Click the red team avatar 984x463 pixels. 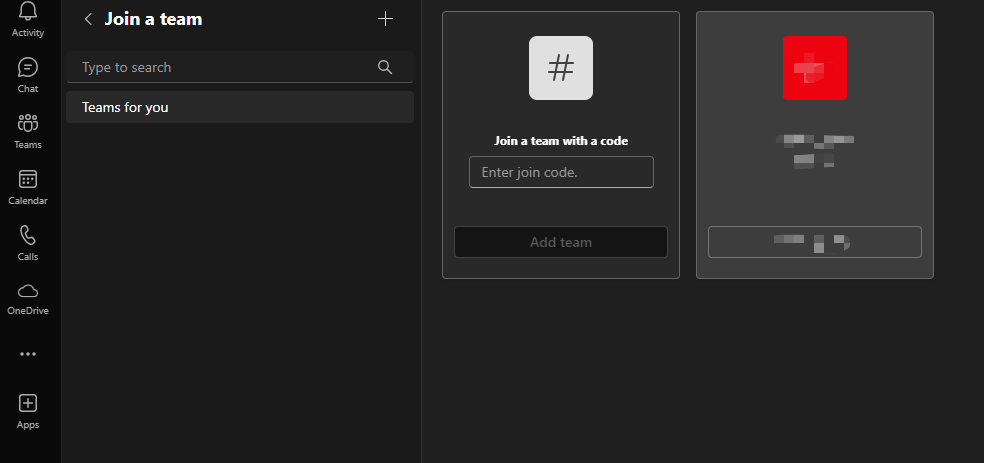(x=815, y=68)
